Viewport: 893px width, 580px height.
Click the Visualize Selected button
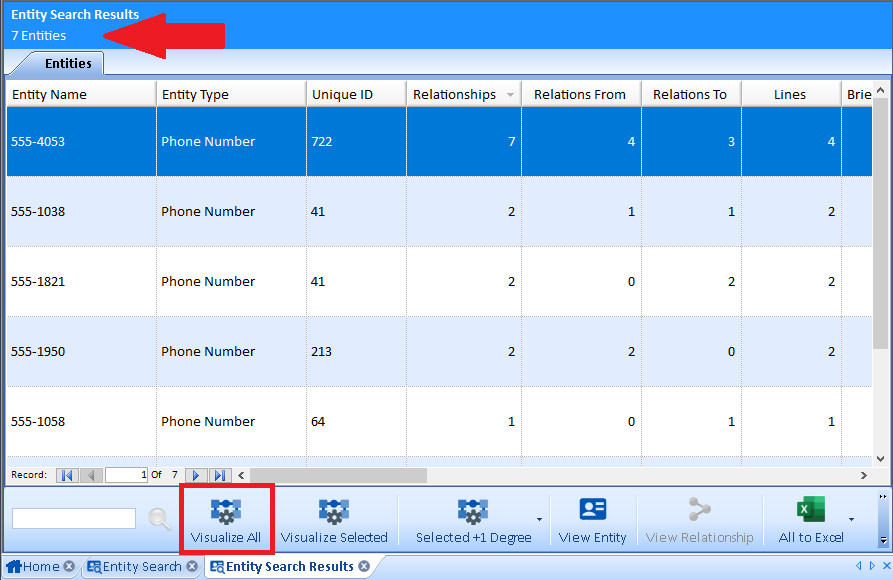[334, 521]
